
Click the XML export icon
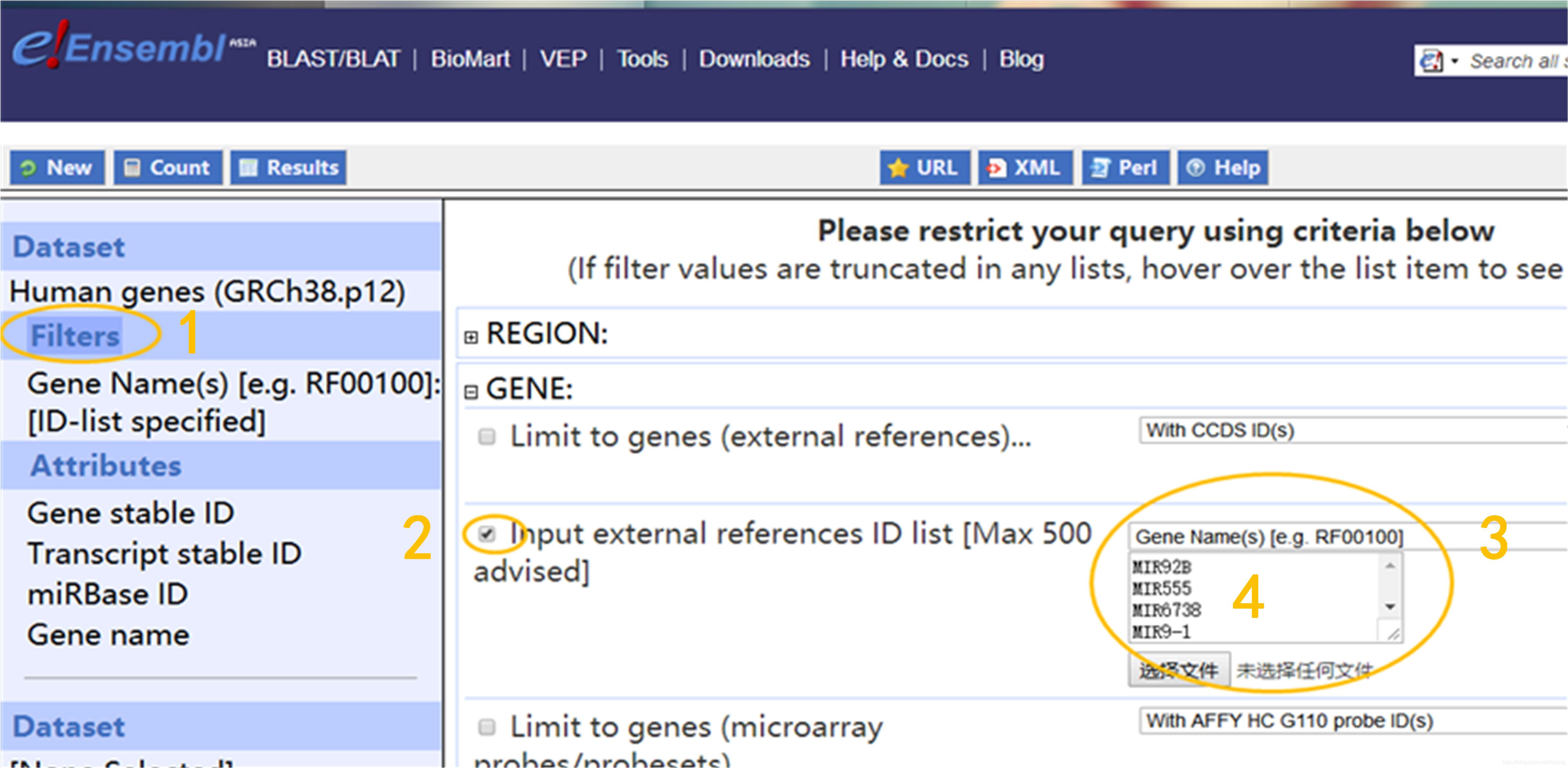pos(996,168)
